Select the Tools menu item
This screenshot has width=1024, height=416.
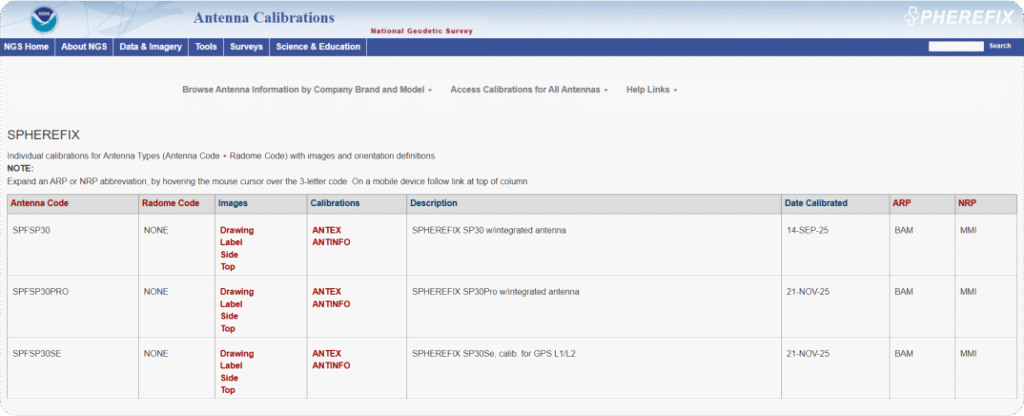[x=206, y=46]
